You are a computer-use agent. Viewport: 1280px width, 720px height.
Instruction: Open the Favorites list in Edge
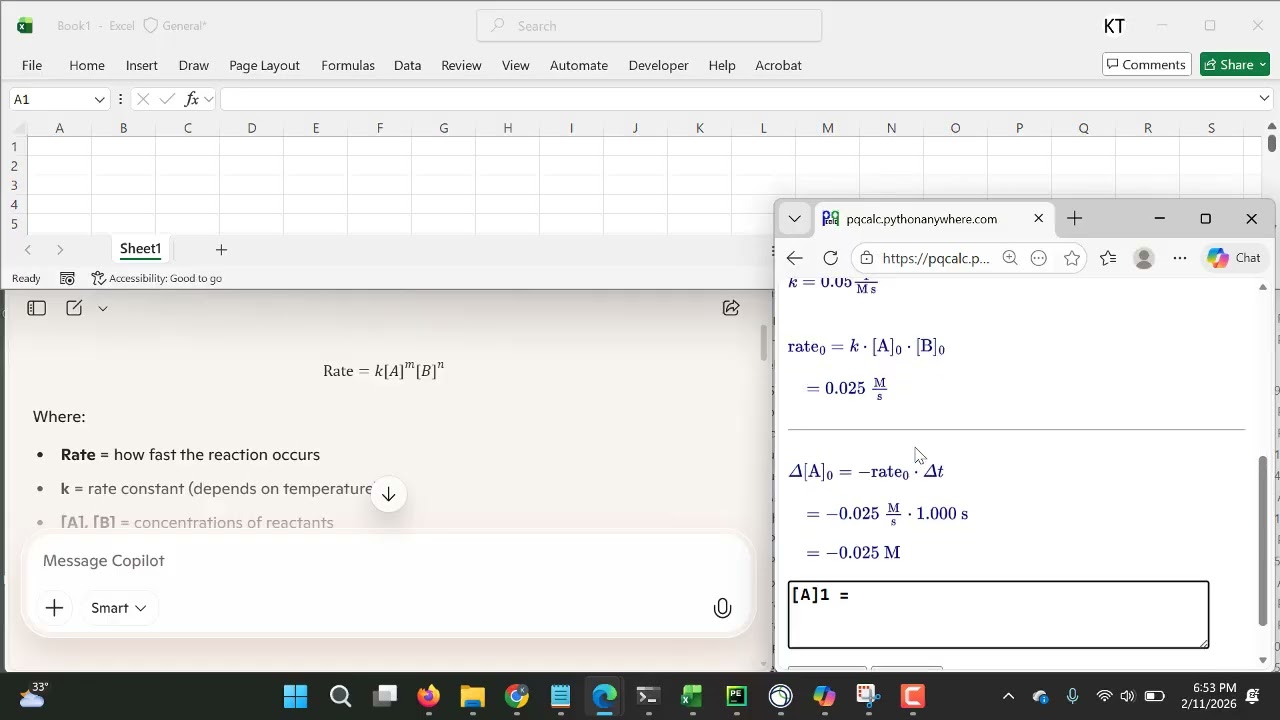click(x=1108, y=258)
